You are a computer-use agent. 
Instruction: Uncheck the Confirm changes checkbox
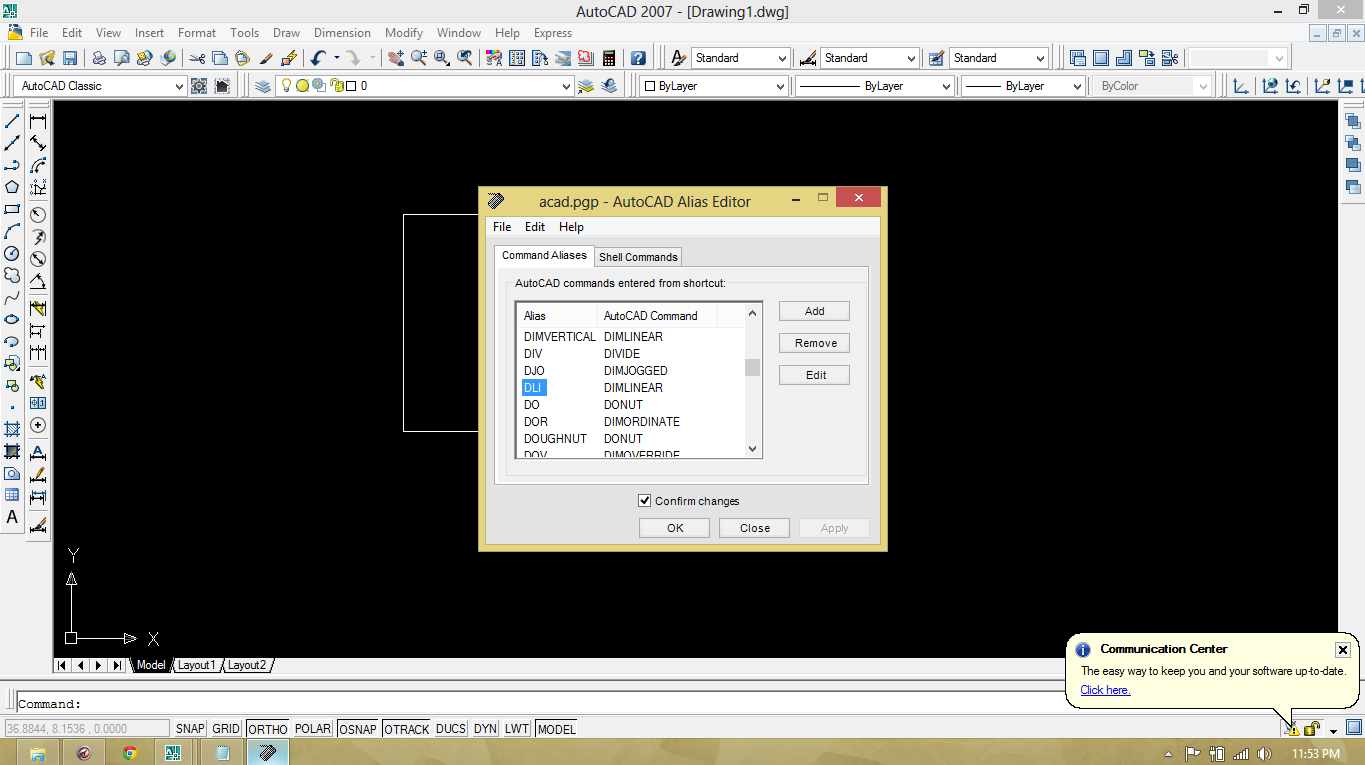pyautogui.click(x=645, y=500)
